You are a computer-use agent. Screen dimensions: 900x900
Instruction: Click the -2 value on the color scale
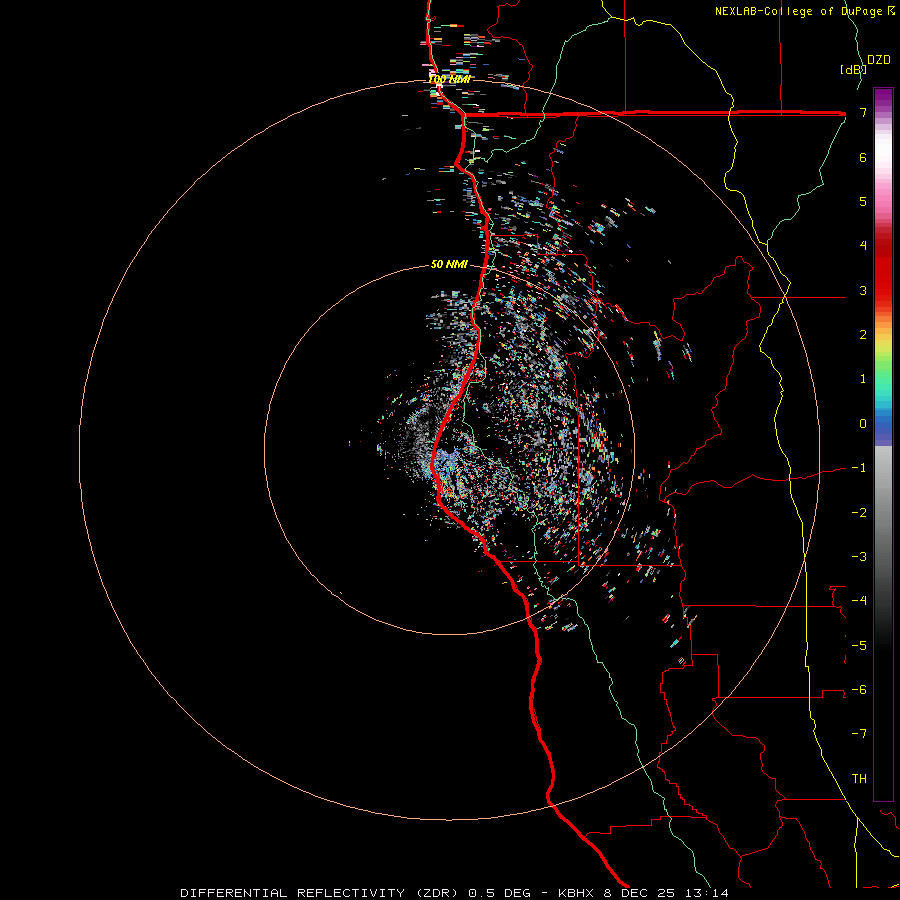(859, 513)
